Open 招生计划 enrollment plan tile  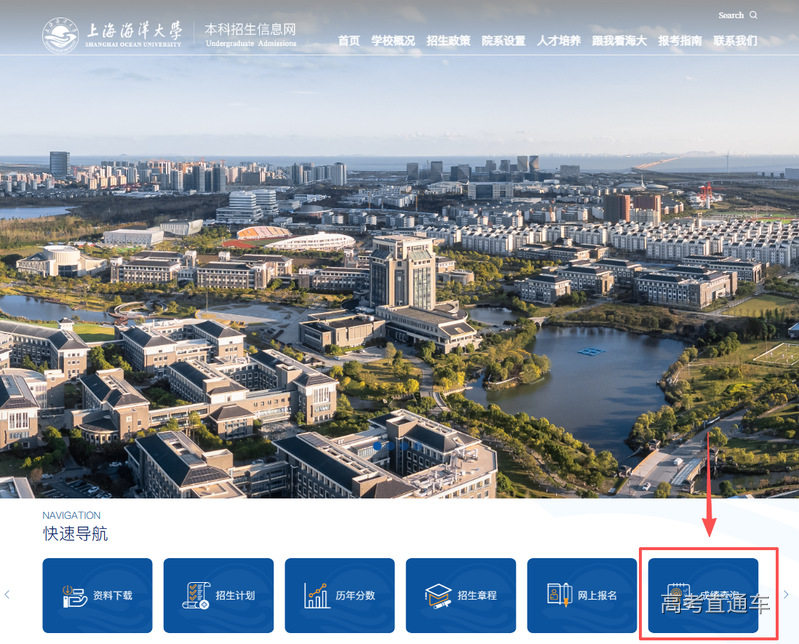(x=218, y=595)
